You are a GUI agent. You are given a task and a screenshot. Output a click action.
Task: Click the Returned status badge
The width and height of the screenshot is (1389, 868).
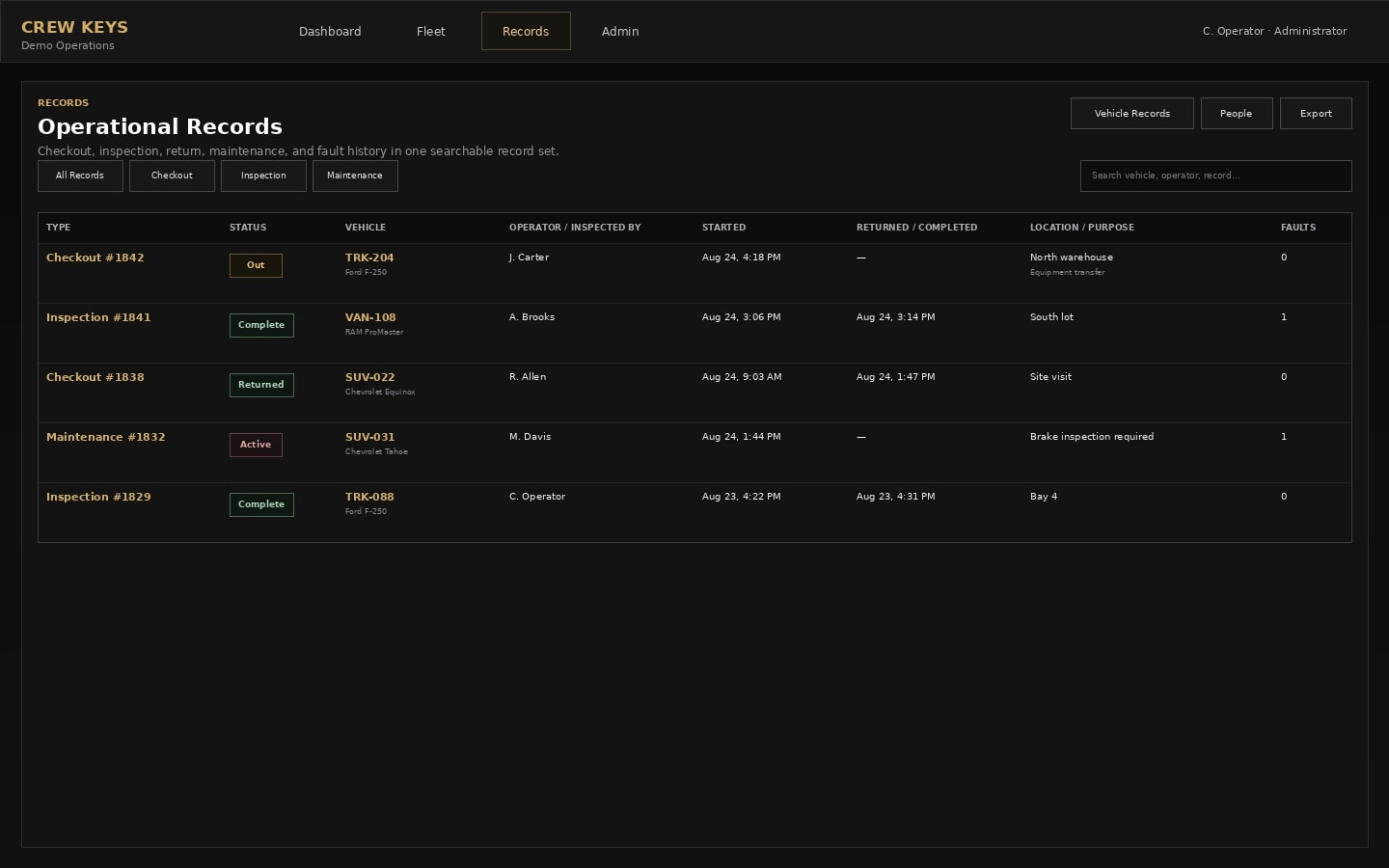261,385
